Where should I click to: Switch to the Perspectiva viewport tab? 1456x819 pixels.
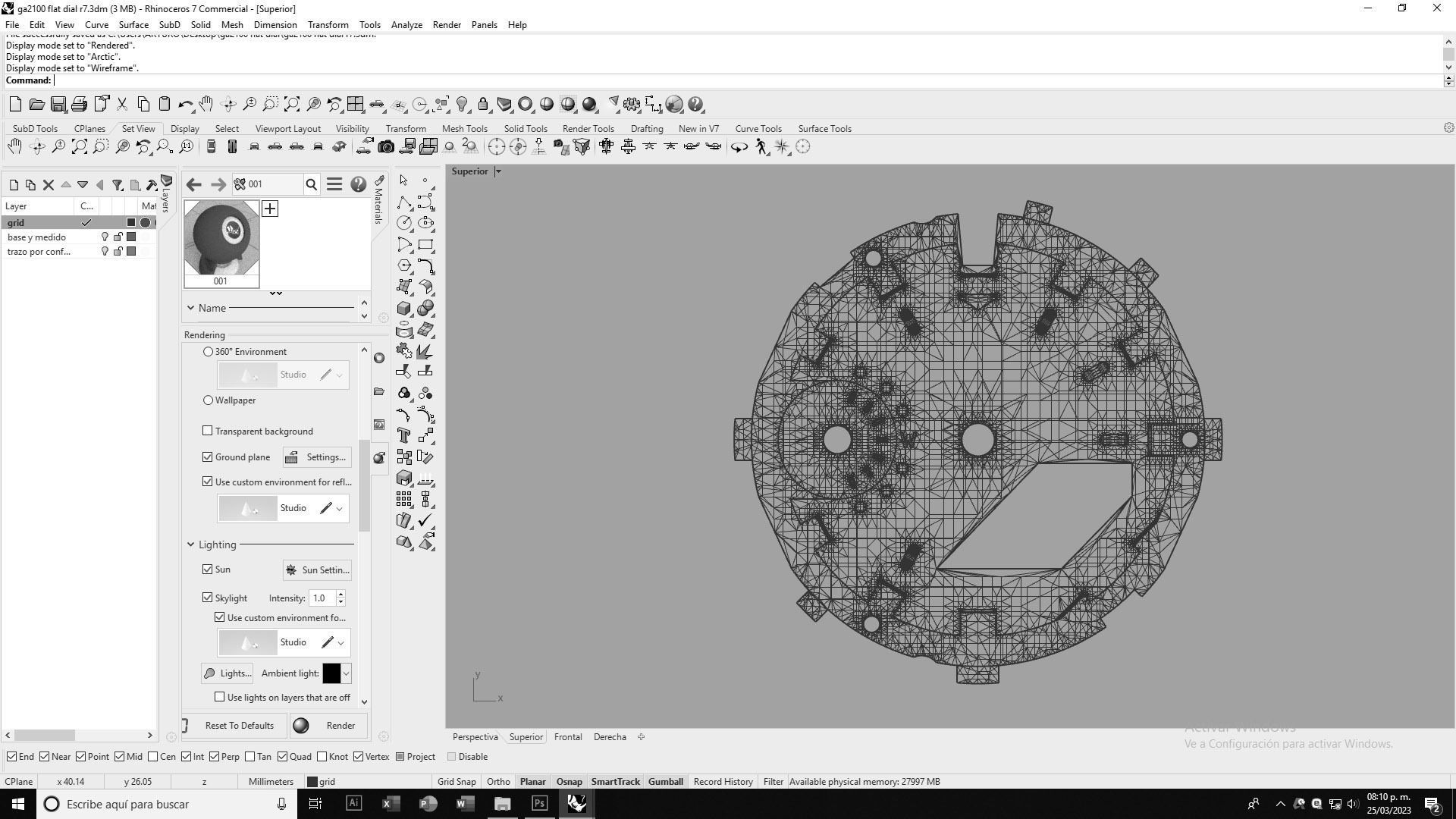click(x=475, y=737)
